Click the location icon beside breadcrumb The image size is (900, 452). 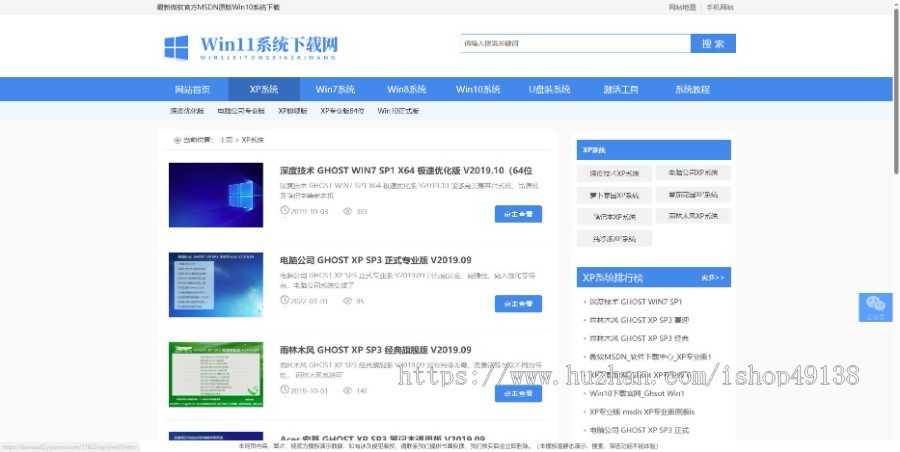177,140
